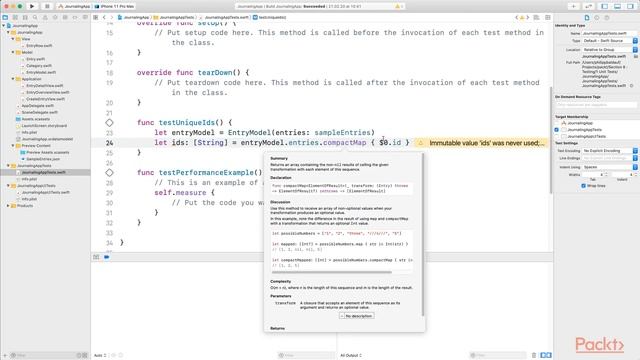This screenshot has width=640, height=360.
Task: Collapse the Application folder
Action: pos(13,79)
